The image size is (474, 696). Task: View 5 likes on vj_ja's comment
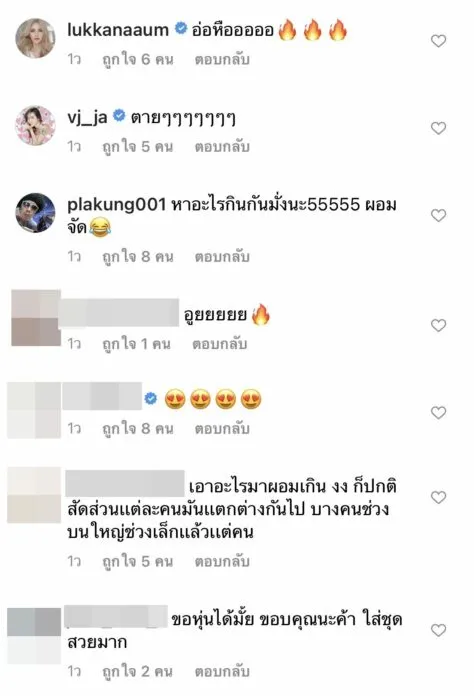point(138,147)
